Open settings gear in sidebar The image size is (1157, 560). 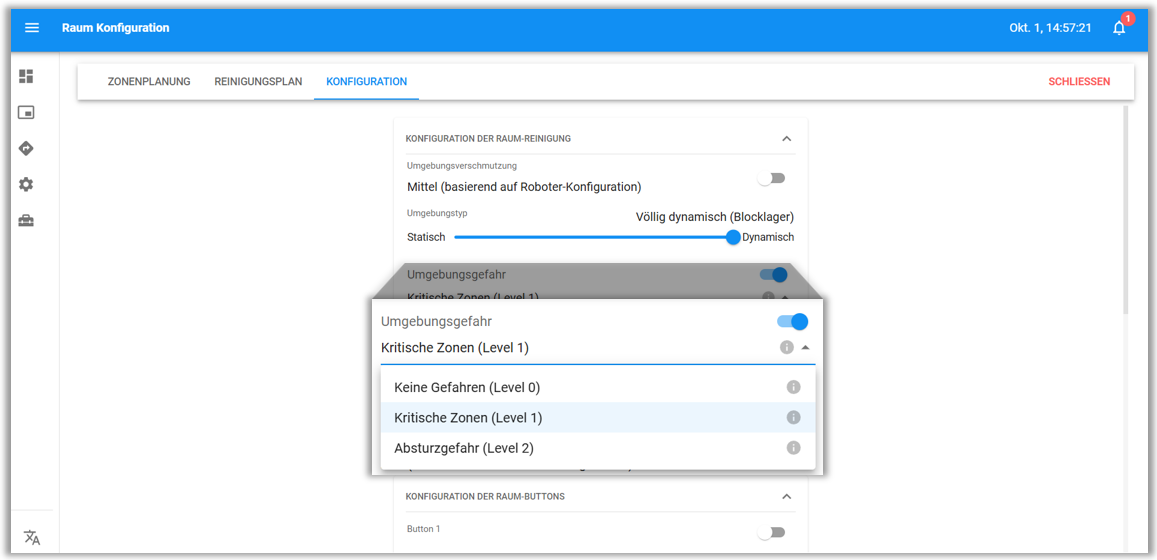26,185
